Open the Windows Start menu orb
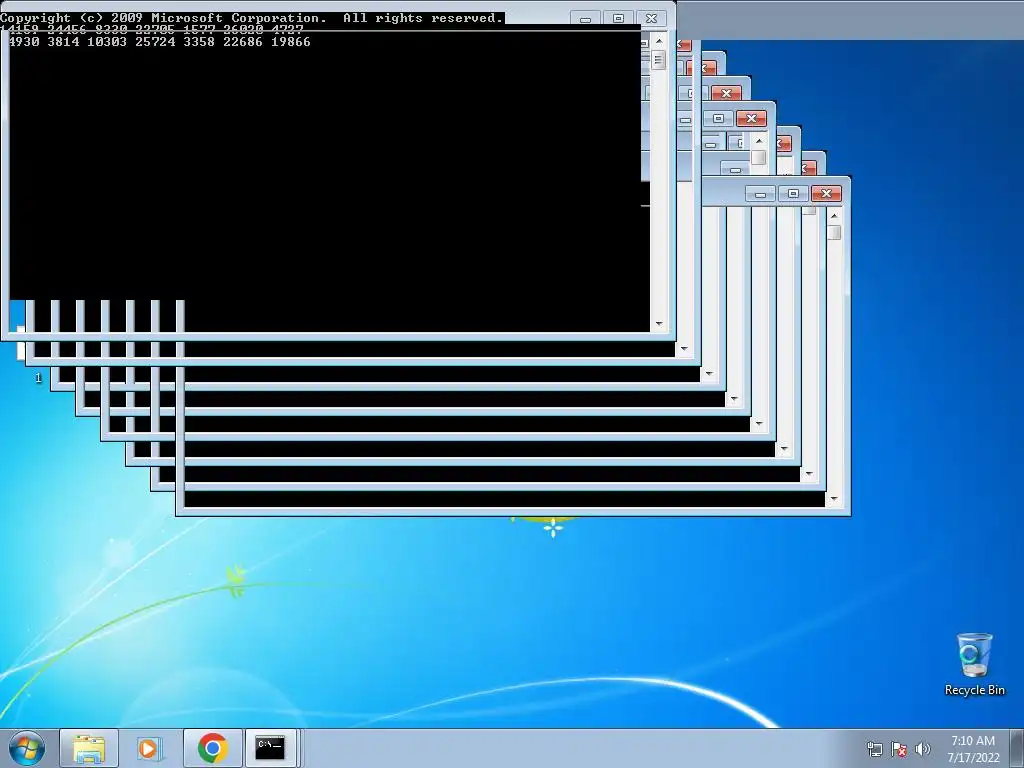The height and width of the screenshot is (768, 1024). (x=27, y=748)
